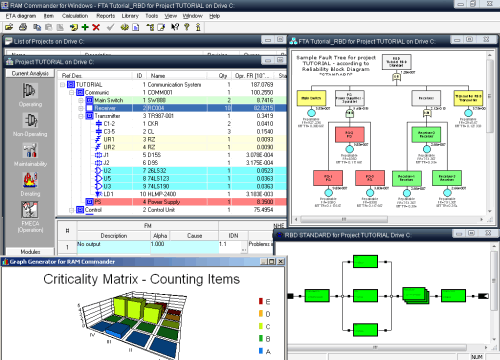This screenshot has width=500, height=360.
Task: Click the printer toolbar icon
Action: coord(23,27)
